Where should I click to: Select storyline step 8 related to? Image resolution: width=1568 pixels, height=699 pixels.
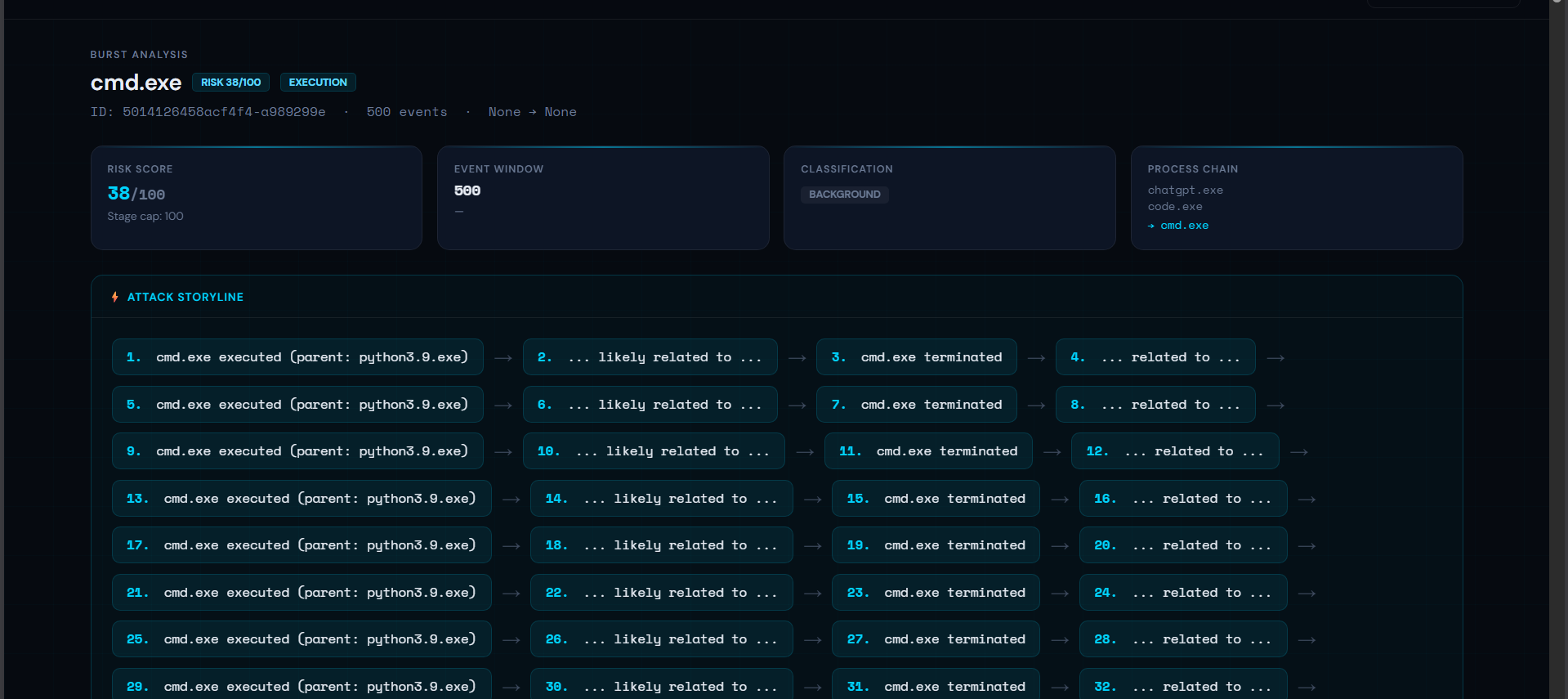1155,405
